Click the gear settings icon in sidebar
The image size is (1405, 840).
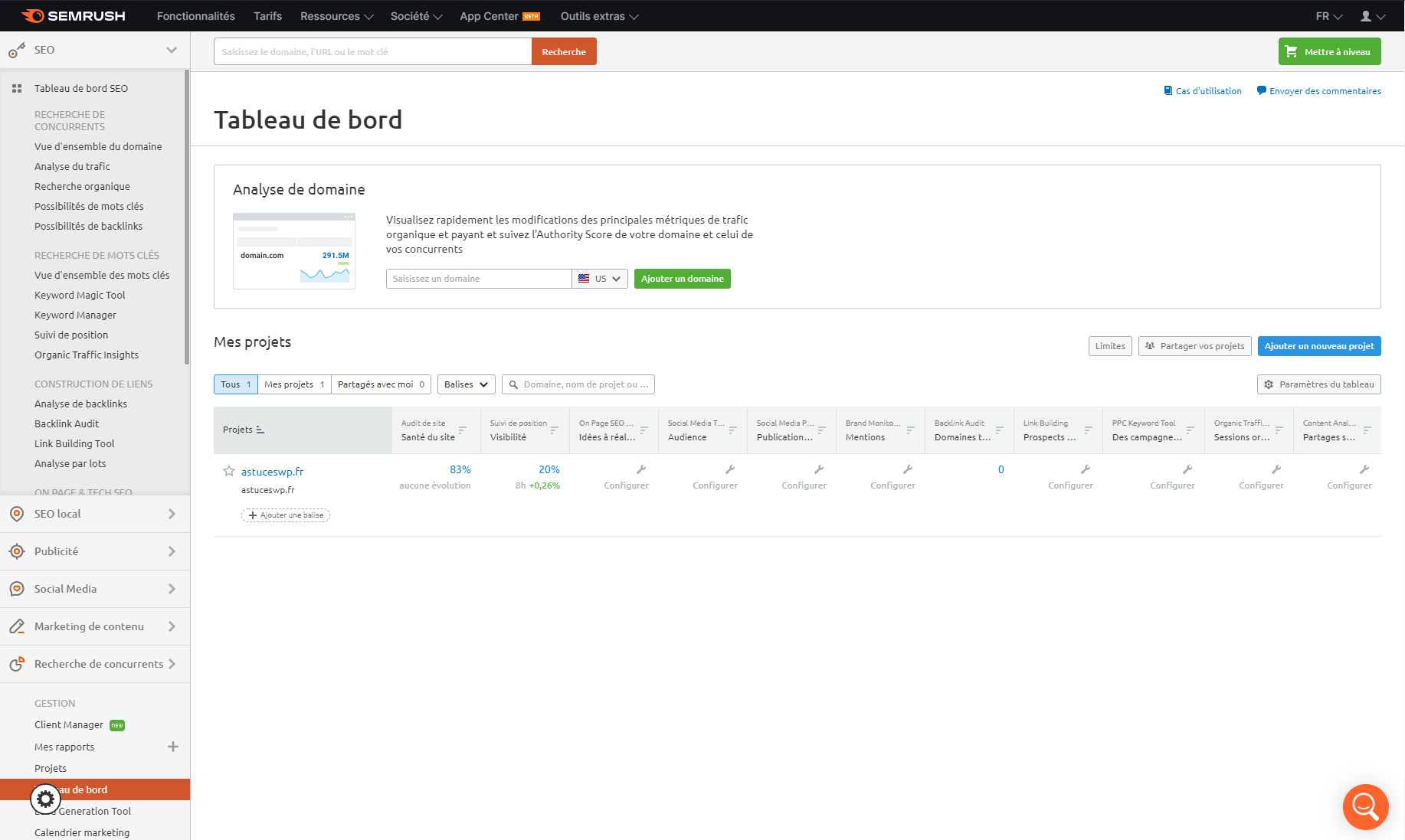pyautogui.click(x=45, y=799)
